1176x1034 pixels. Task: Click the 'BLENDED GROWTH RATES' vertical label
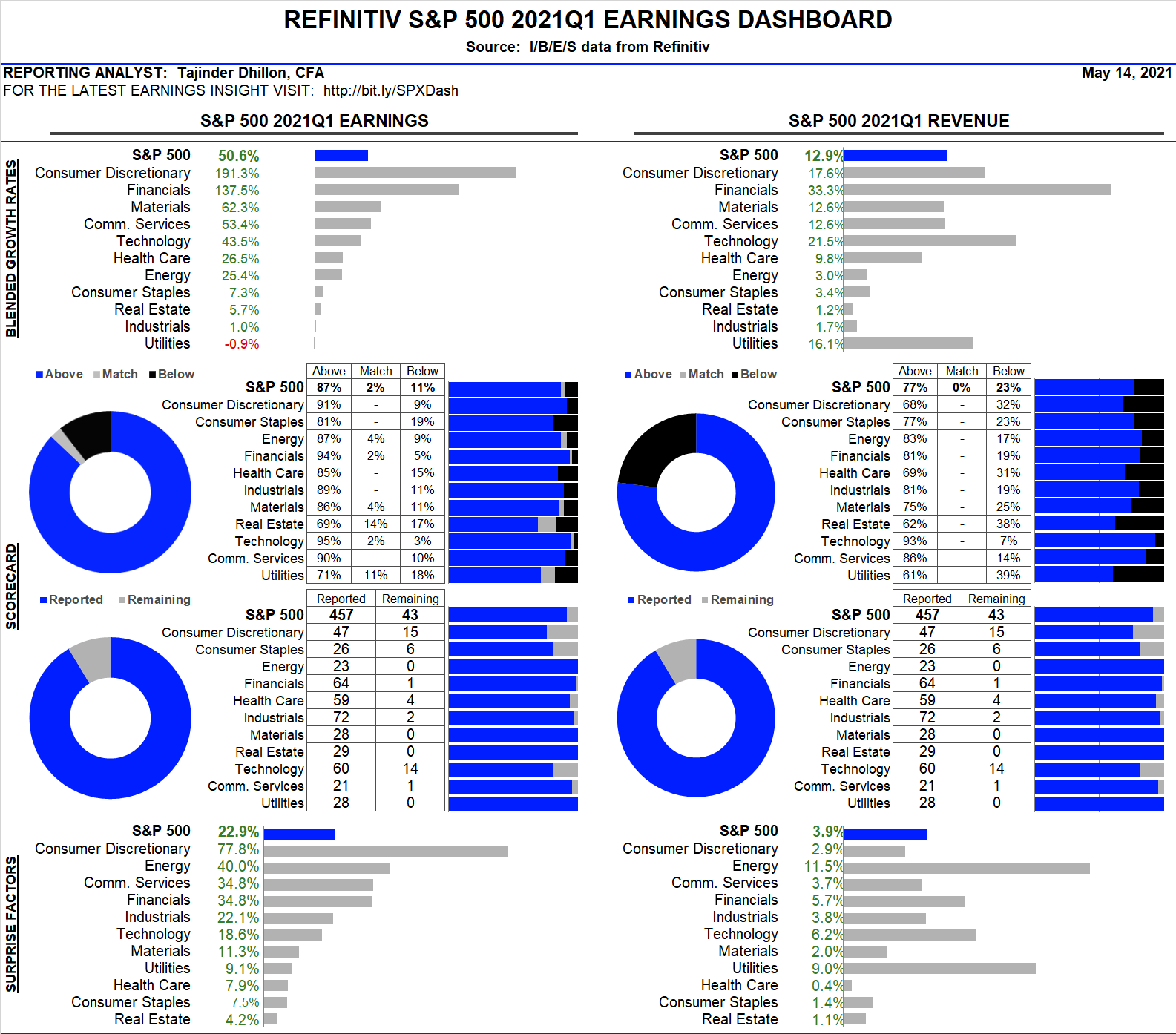(11, 248)
